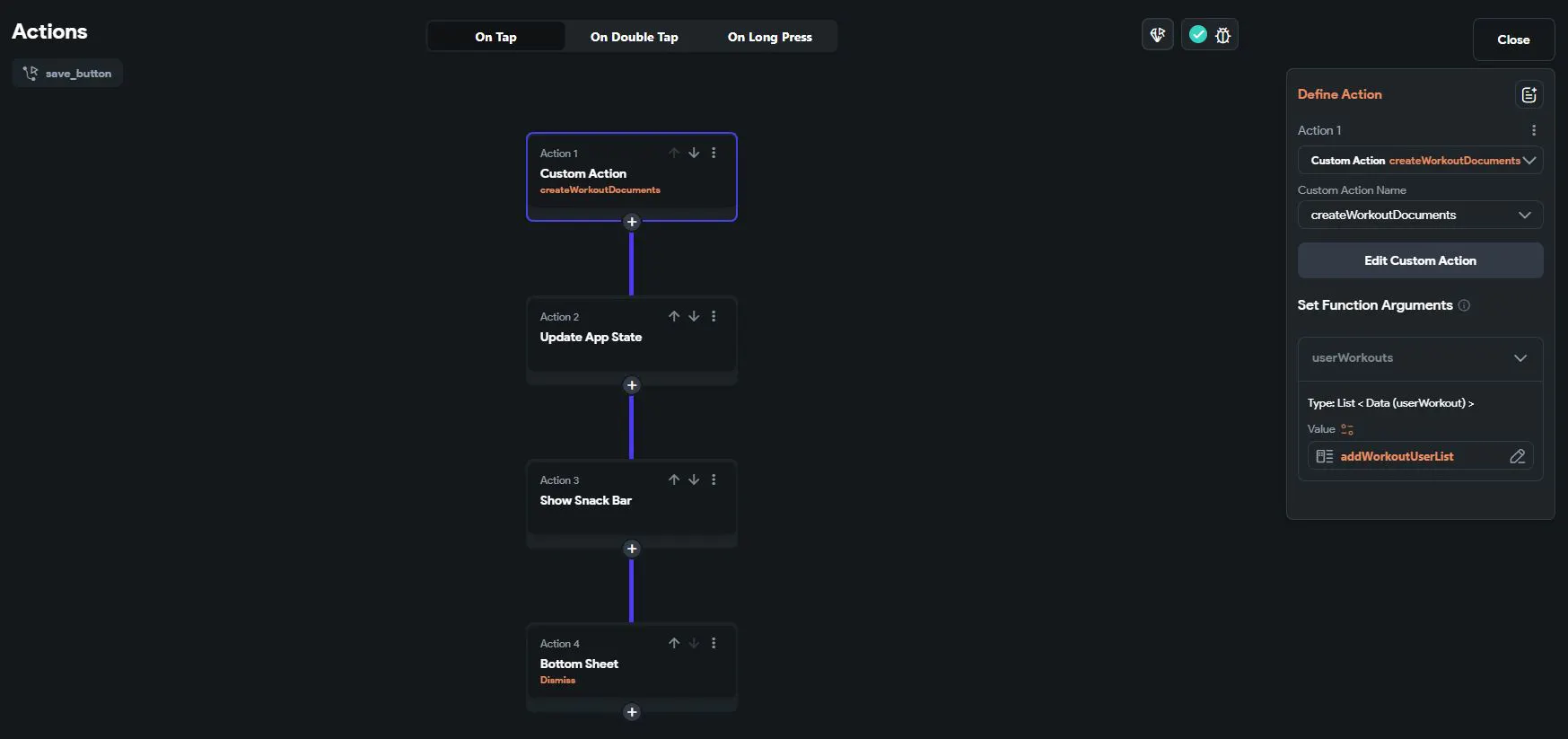Move Action 1 down in the flow
The width and height of the screenshot is (1568, 739).
694,153
